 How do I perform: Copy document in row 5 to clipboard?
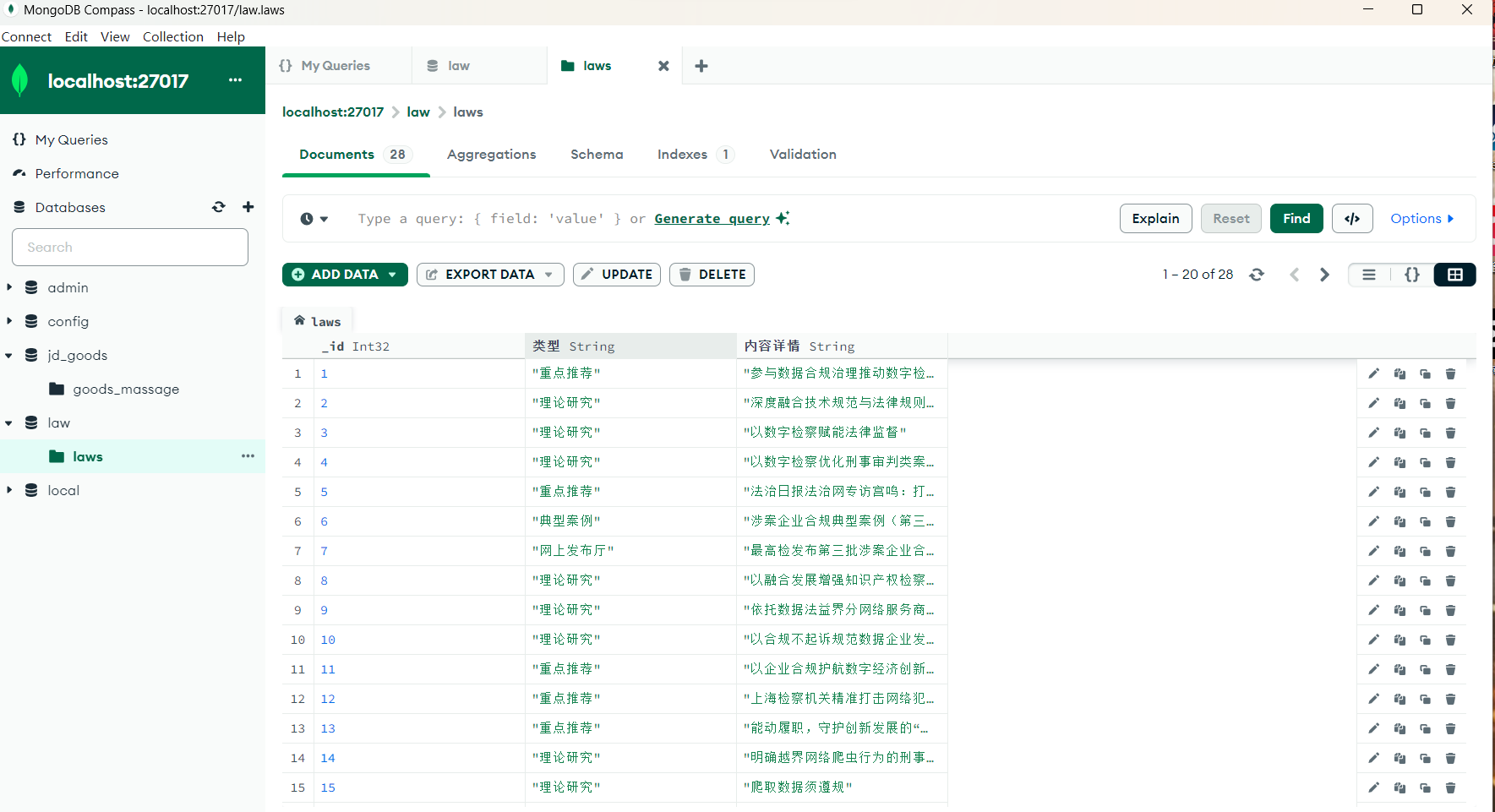[x=1400, y=492]
